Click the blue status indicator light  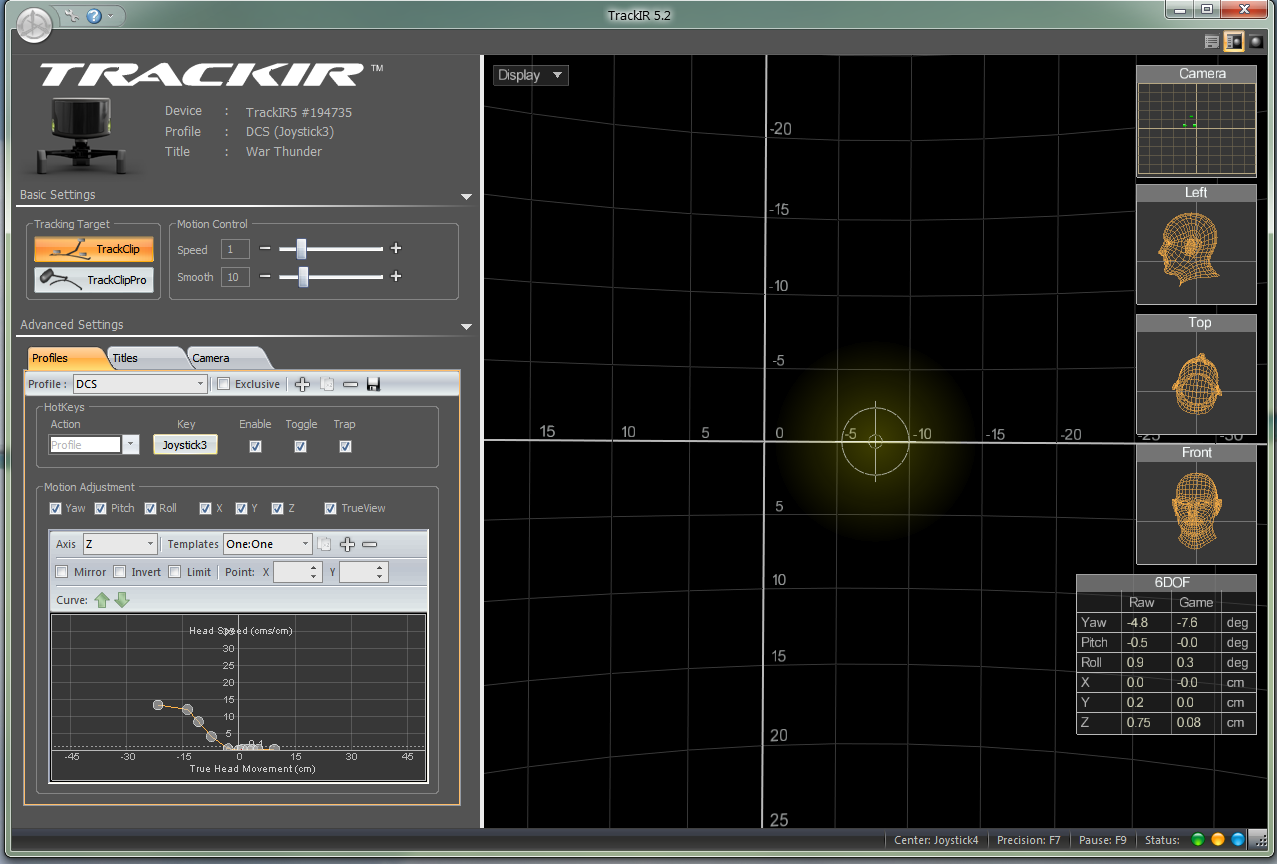click(1238, 840)
